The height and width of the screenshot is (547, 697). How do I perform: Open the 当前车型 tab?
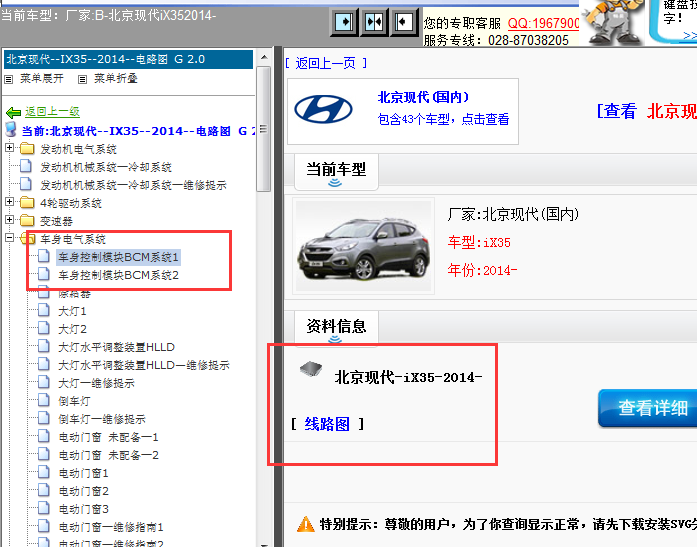click(336, 172)
